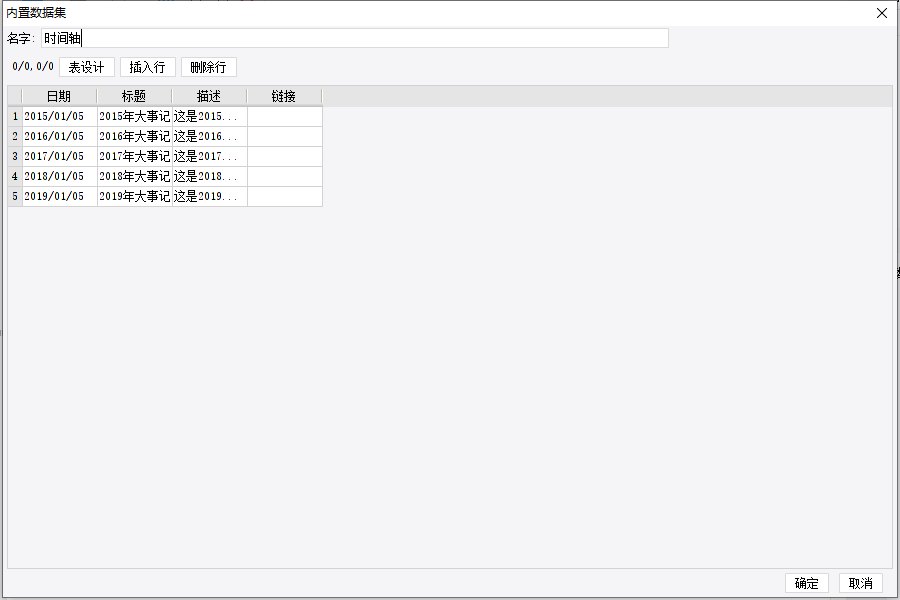Click the description cell 这是2015...
Screen dimensions: 900x600
(x=210, y=117)
